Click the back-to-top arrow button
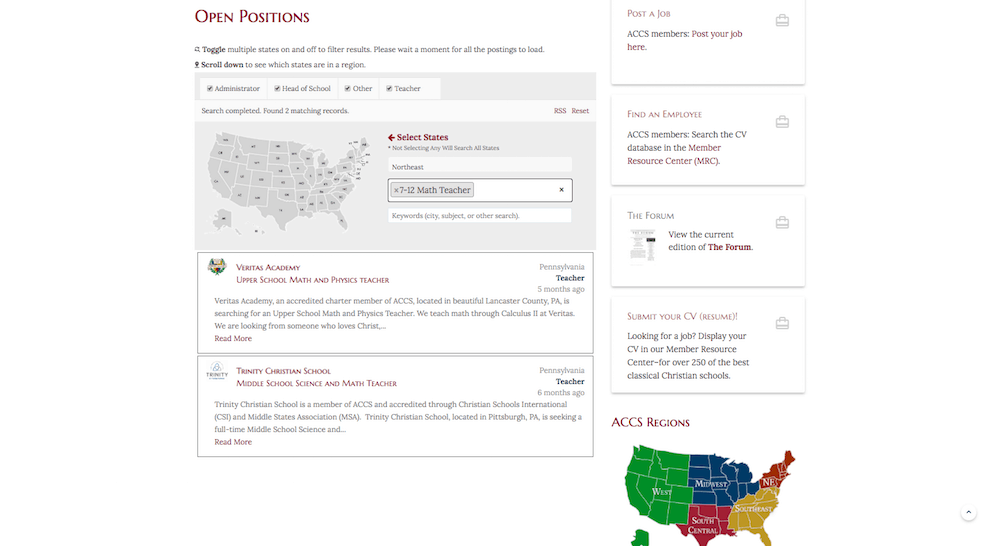This screenshot has width=1000, height=546. coord(968,512)
